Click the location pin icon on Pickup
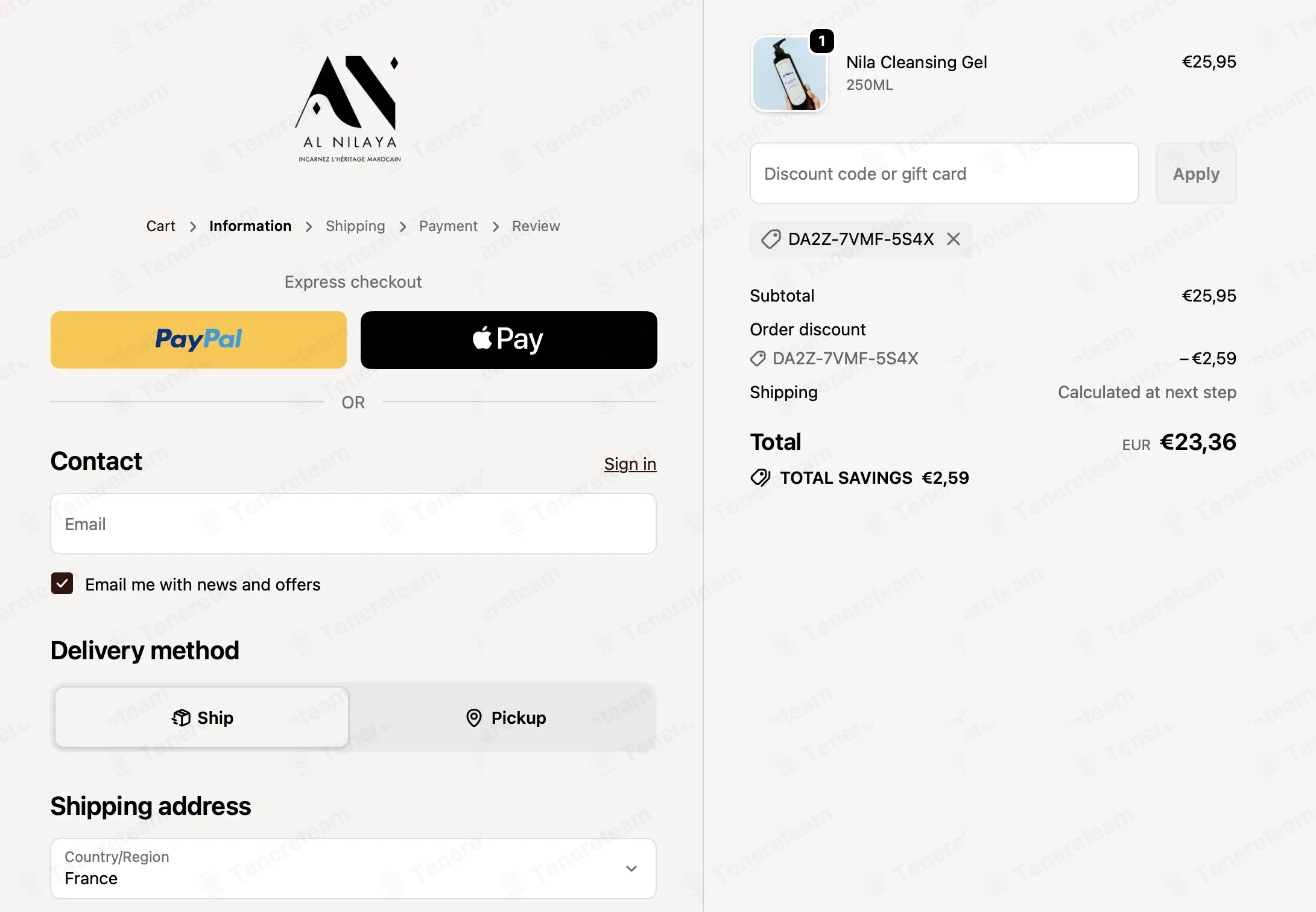1316x912 pixels. pyautogui.click(x=474, y=718)
